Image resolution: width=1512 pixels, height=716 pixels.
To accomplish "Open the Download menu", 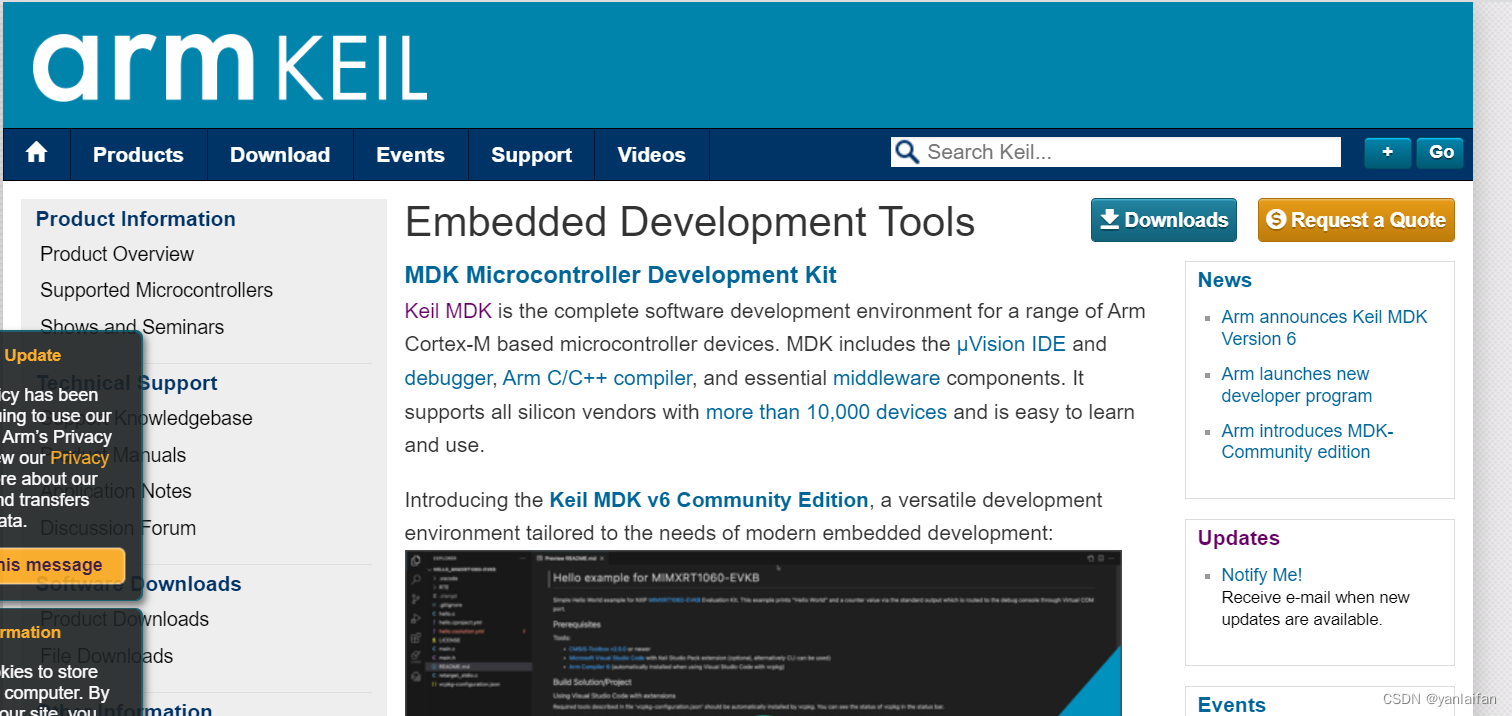I will point(280,155).
